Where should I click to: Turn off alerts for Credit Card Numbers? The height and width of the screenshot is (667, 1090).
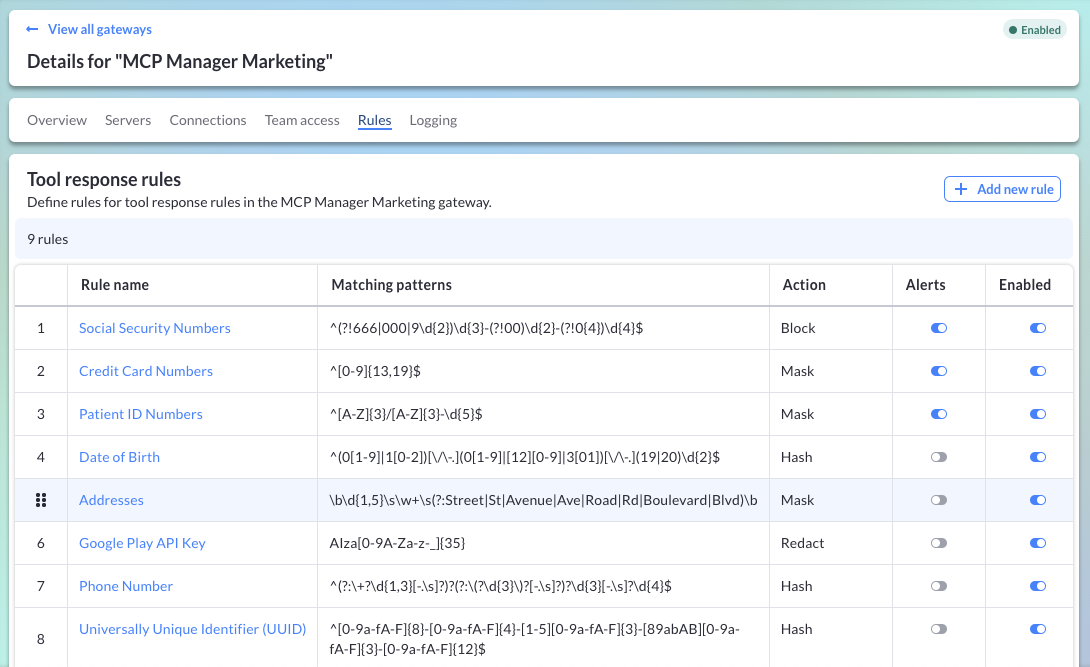pos(938,371)
